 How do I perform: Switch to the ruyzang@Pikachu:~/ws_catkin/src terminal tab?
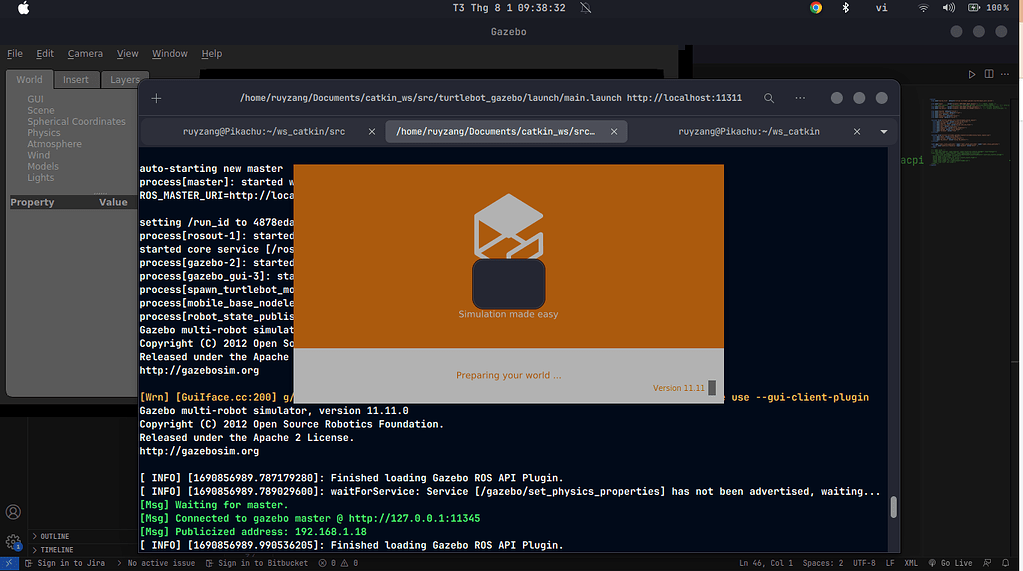[264, 131]
